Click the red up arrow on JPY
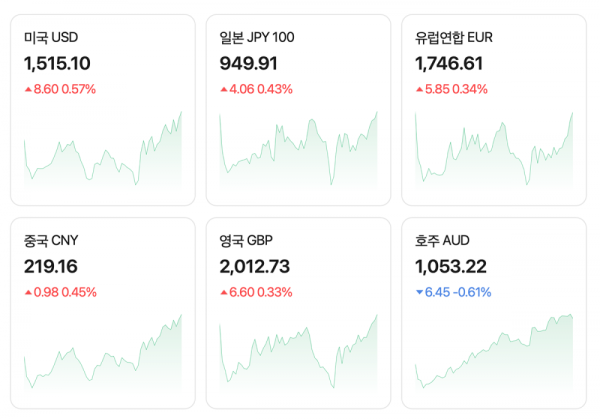This screenshot has height=419, width=600. (x=224, y=90)
